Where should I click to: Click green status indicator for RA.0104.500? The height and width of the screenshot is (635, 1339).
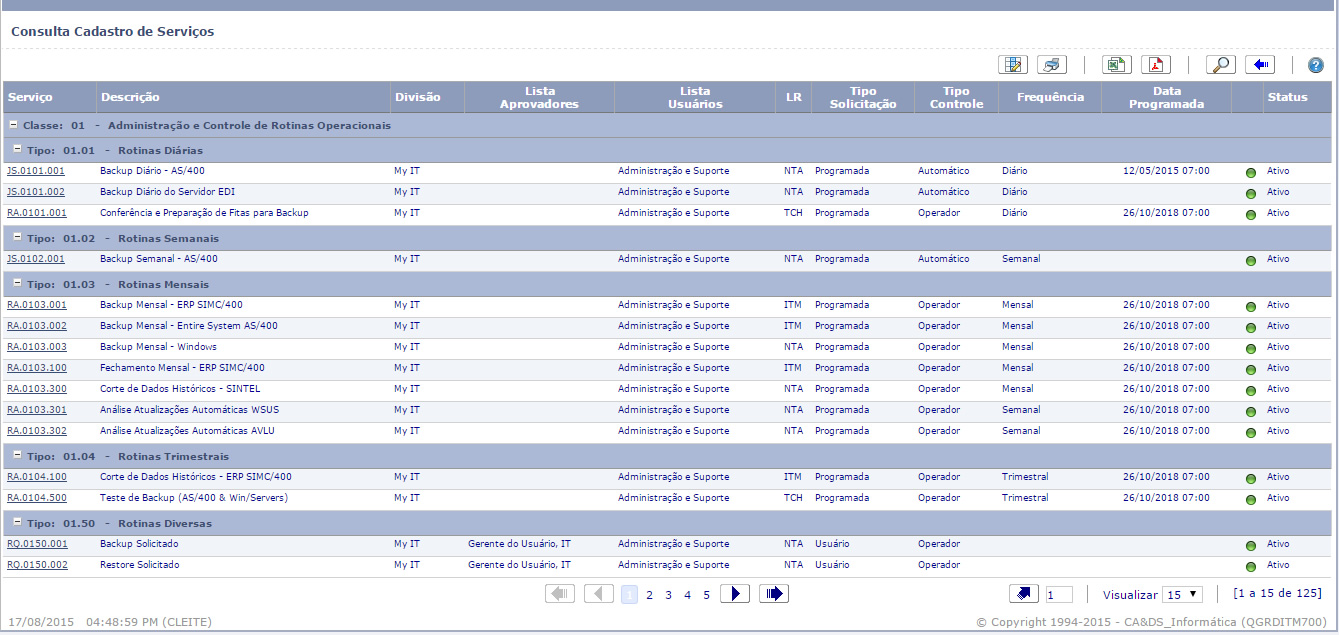click(1250, 499)
